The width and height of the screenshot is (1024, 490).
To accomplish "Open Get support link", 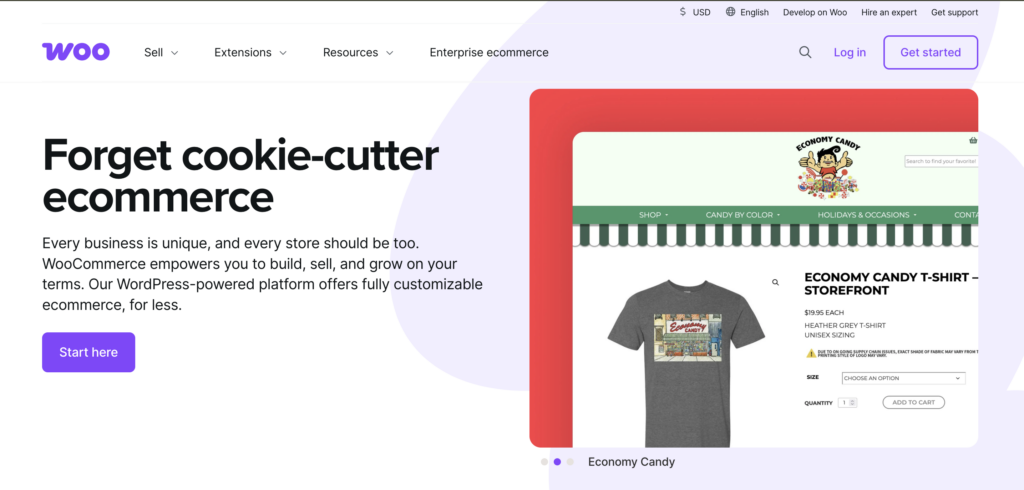I will tap(955, 12).
